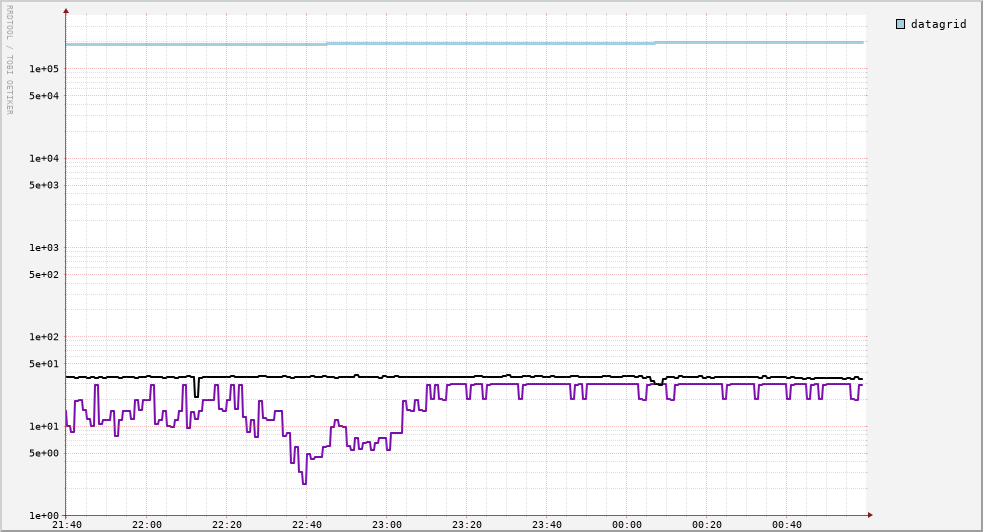Click the light blue datagrid line

coord(464,43)
